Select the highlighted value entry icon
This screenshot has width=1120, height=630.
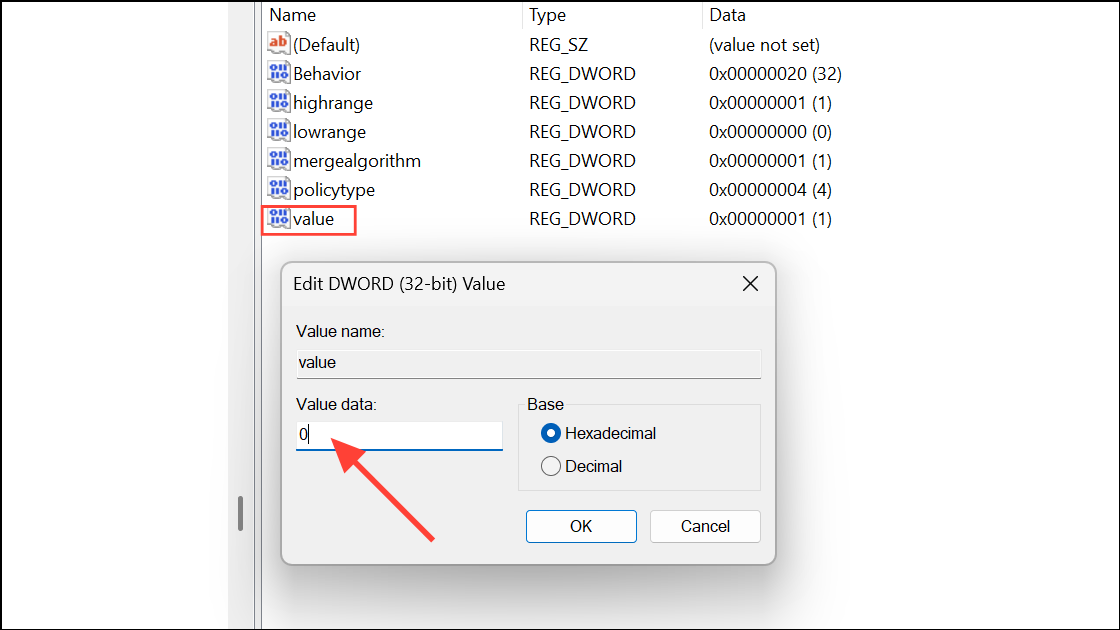(278, 218)
